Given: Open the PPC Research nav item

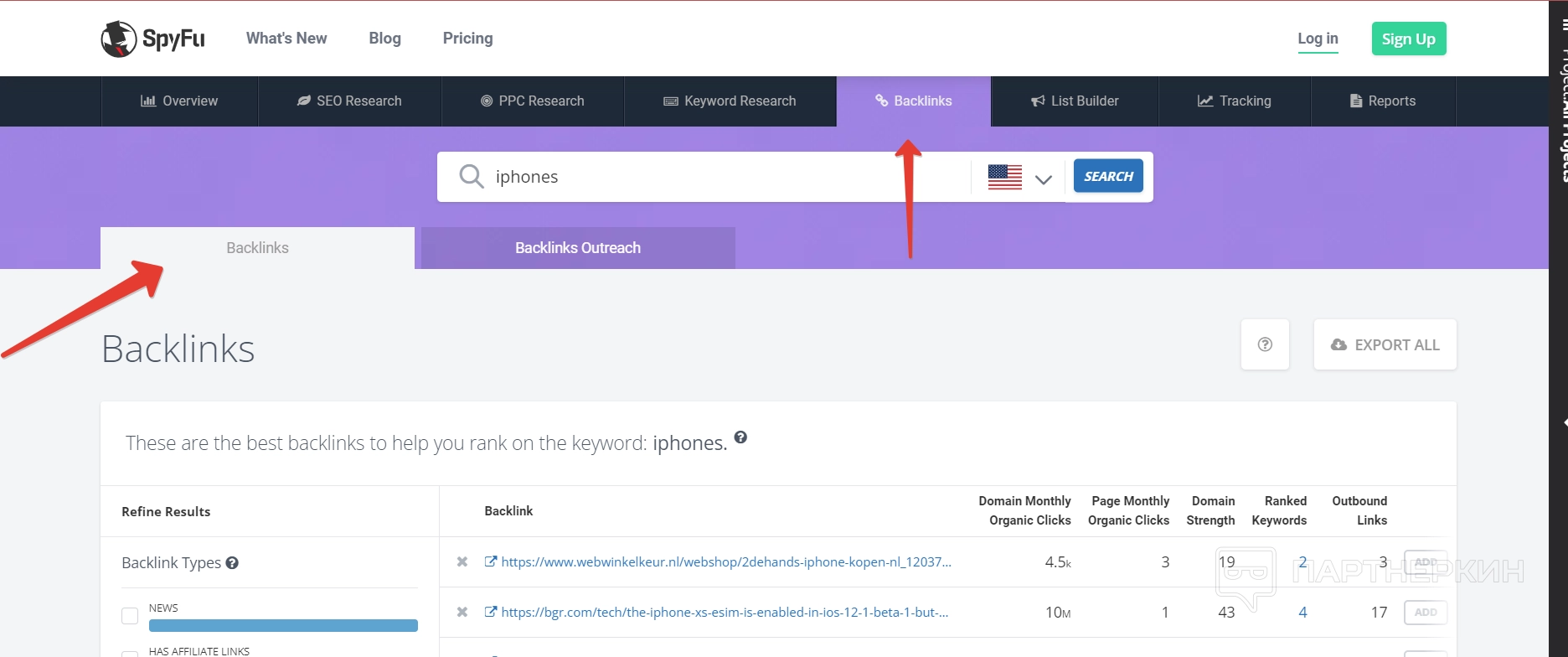Looking at the screenshot, I should point(533,101).
